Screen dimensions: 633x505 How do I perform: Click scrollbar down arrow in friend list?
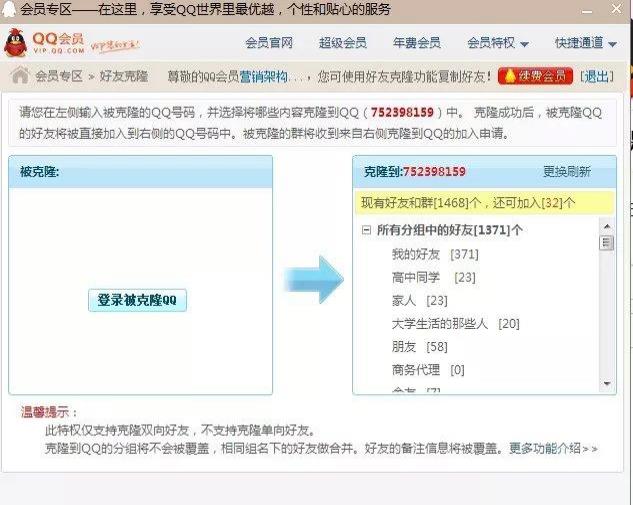coord(607,383)
